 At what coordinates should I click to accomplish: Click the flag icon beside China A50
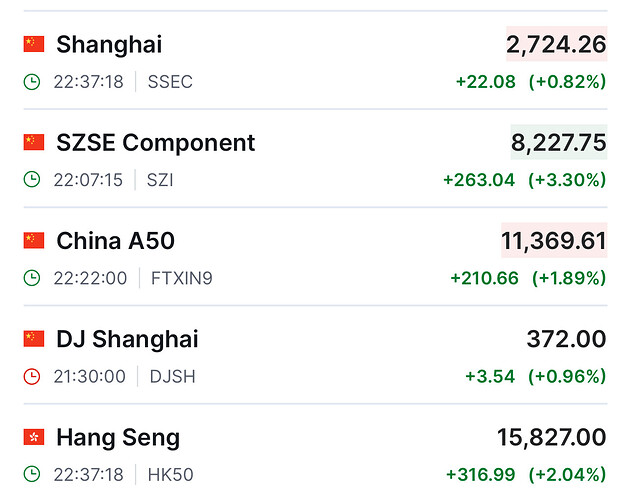pos(34,240)
